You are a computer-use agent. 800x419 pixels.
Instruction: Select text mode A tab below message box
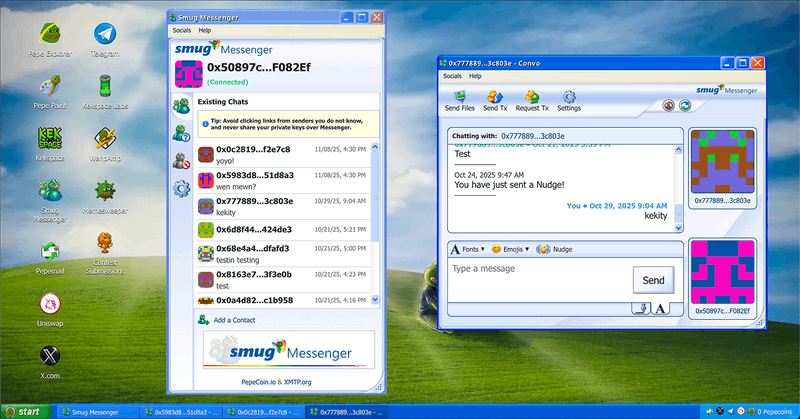(660, 308)
